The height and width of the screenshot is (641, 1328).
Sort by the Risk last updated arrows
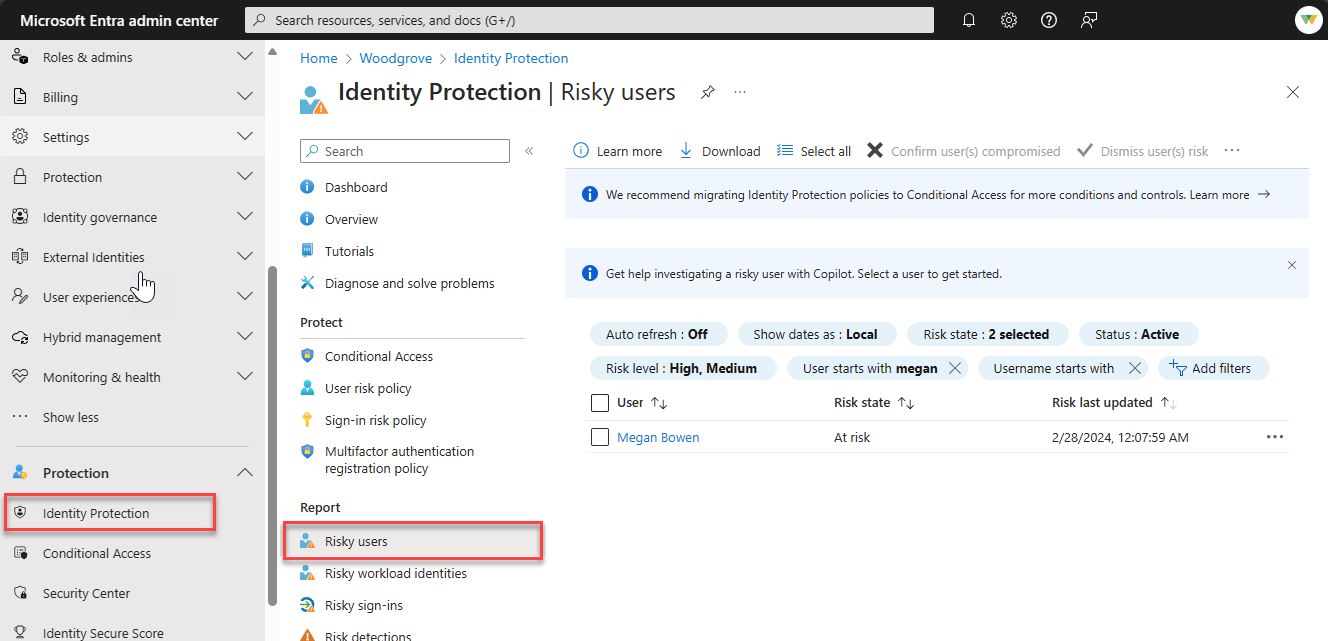1169,403
